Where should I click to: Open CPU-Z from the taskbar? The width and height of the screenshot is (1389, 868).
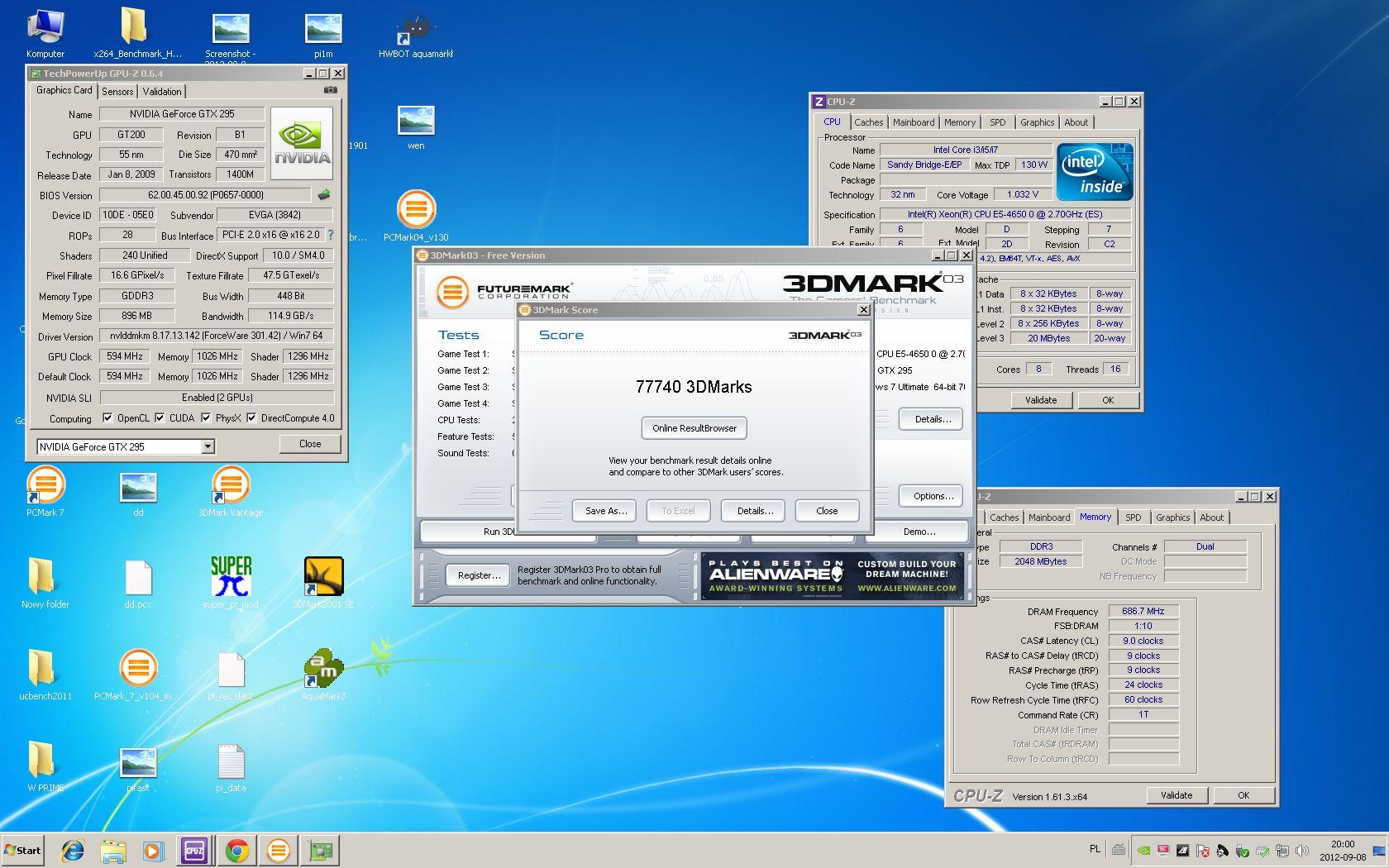pos(194,850)
